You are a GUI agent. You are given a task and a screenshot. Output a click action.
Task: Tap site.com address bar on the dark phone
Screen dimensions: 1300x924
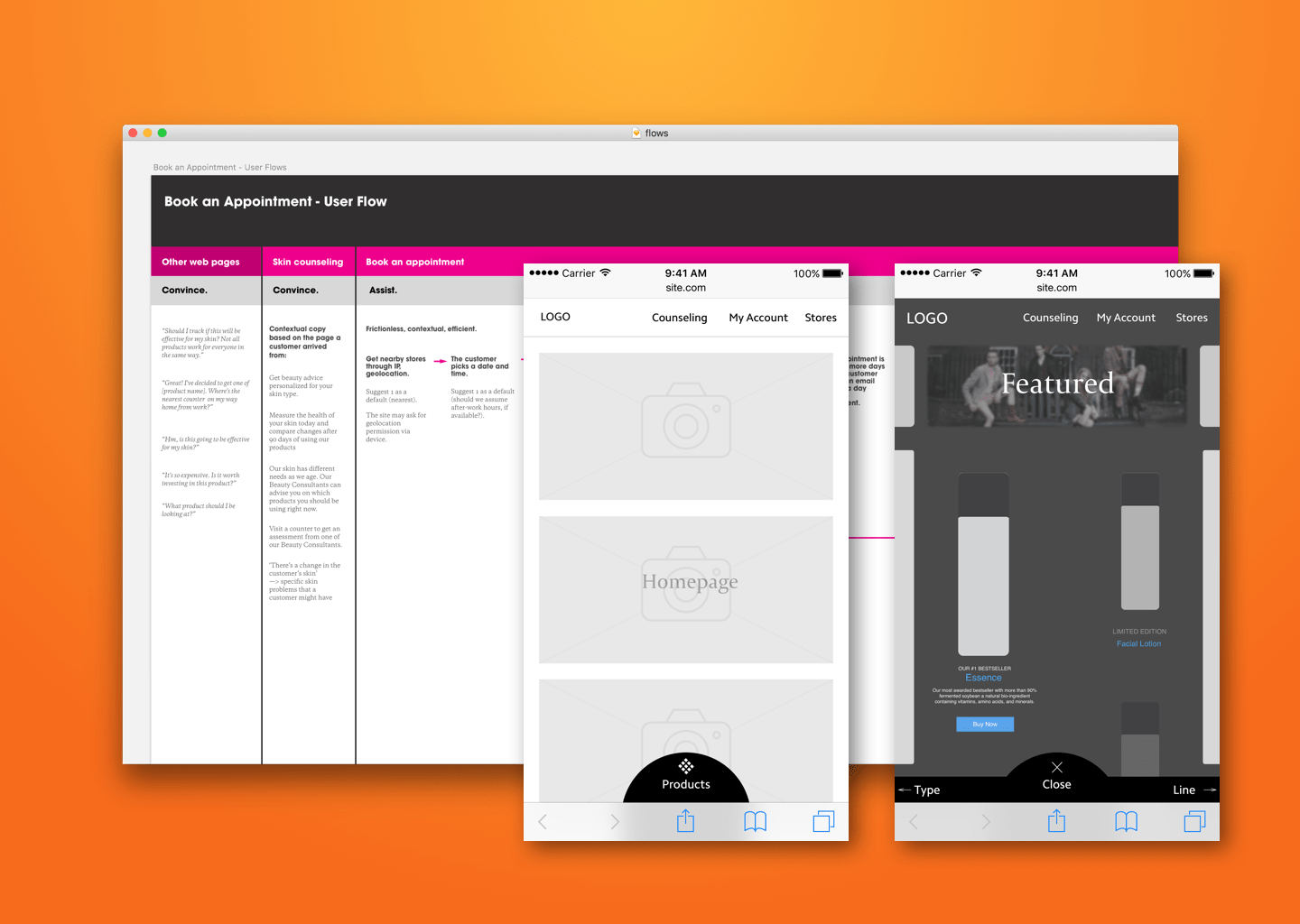coord(1057,288)
